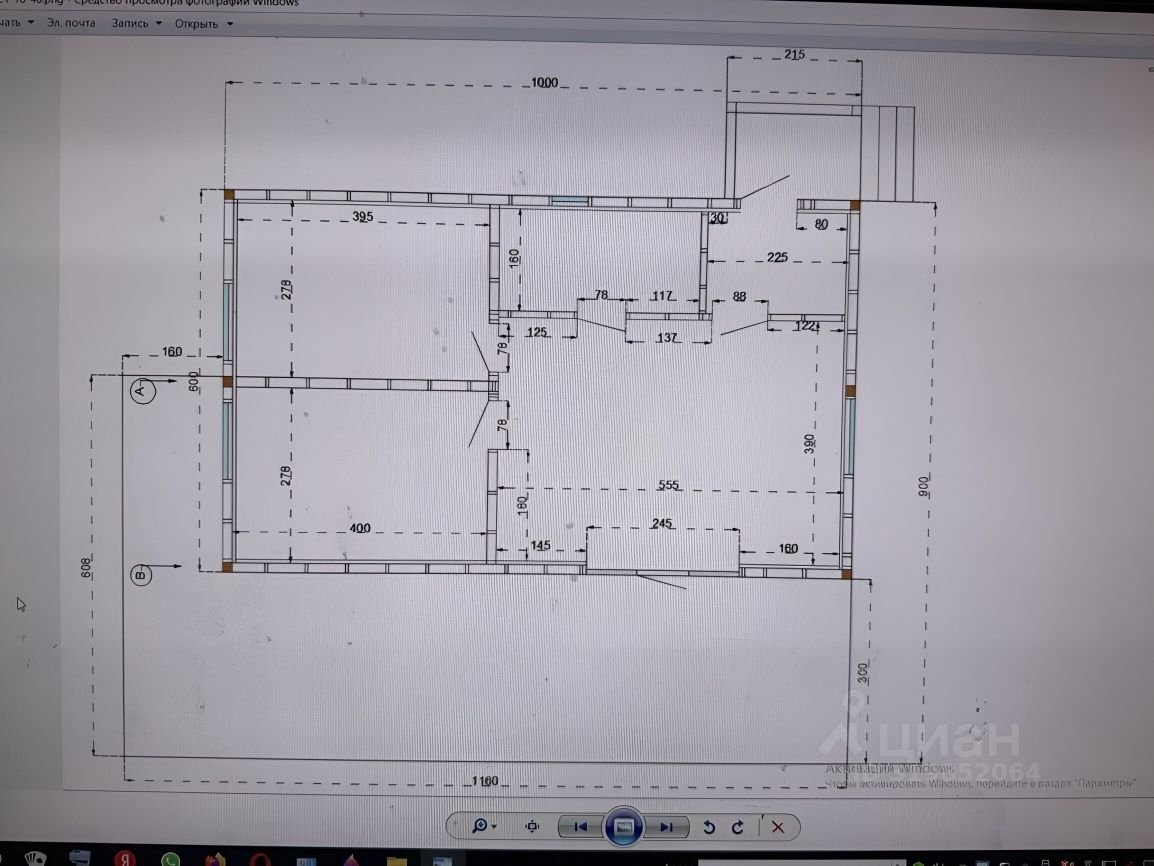Screen dimensions: 1154x866
Task: Click the circled A axis marker
Action: click(x=143, y=390)
